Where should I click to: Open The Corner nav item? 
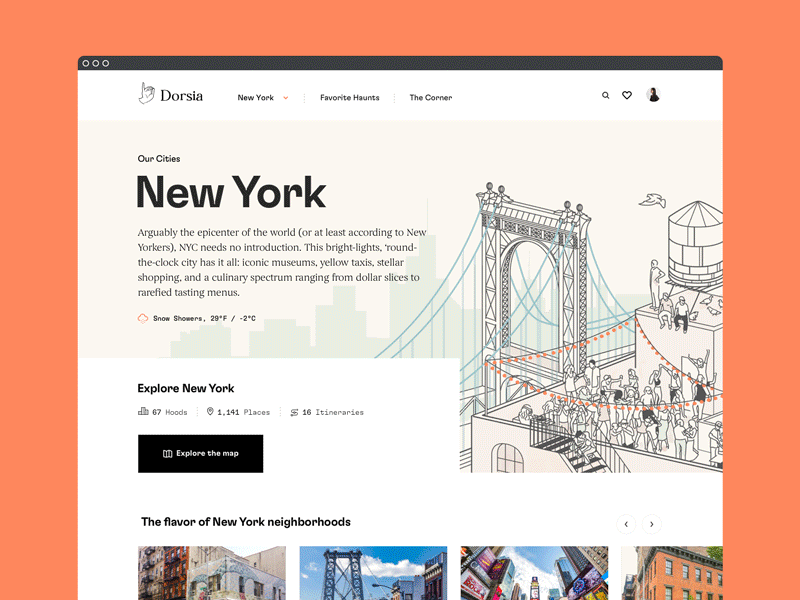coord(431,97)
